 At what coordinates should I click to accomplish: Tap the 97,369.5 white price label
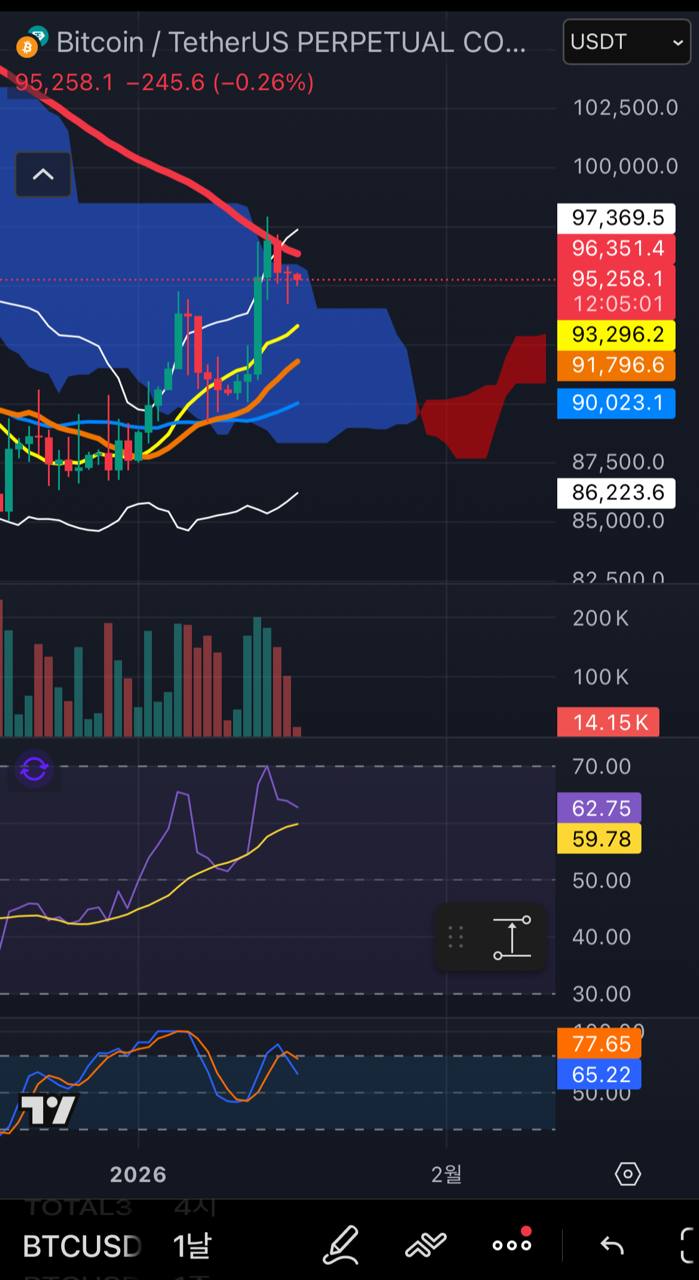pyautogui.click(x=616, y=218)
